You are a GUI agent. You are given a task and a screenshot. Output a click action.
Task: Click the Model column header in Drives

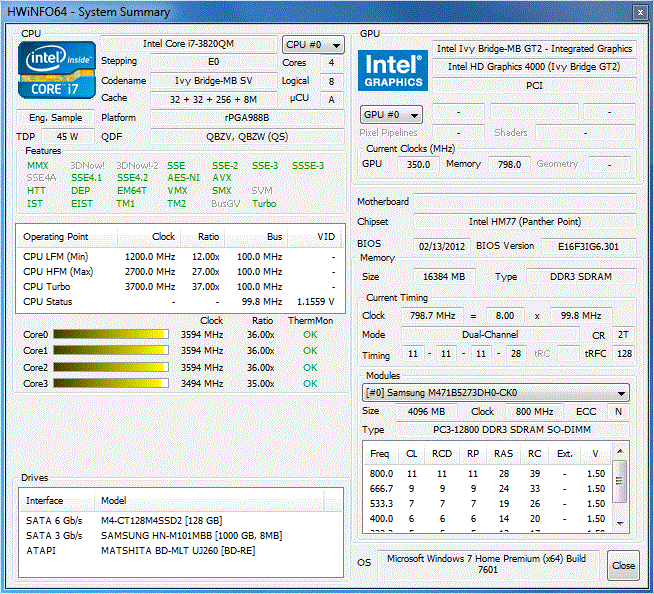point(209,500)
